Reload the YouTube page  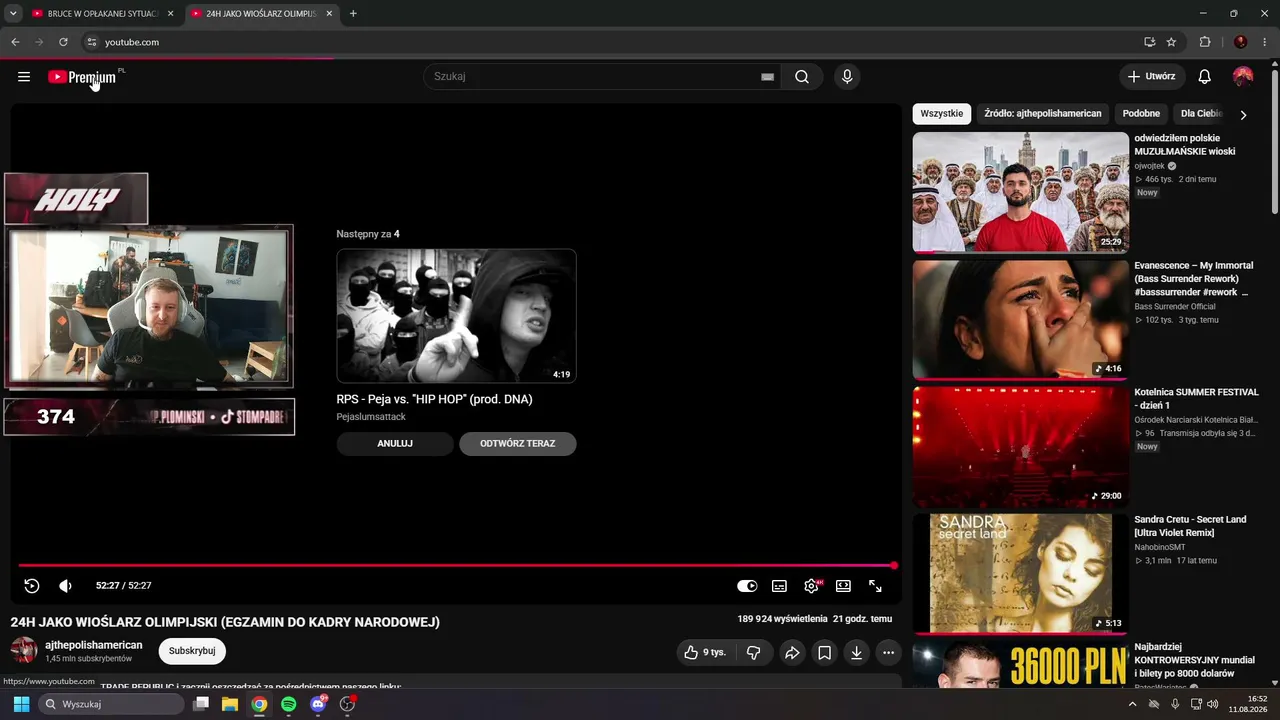tap(63, 42)
